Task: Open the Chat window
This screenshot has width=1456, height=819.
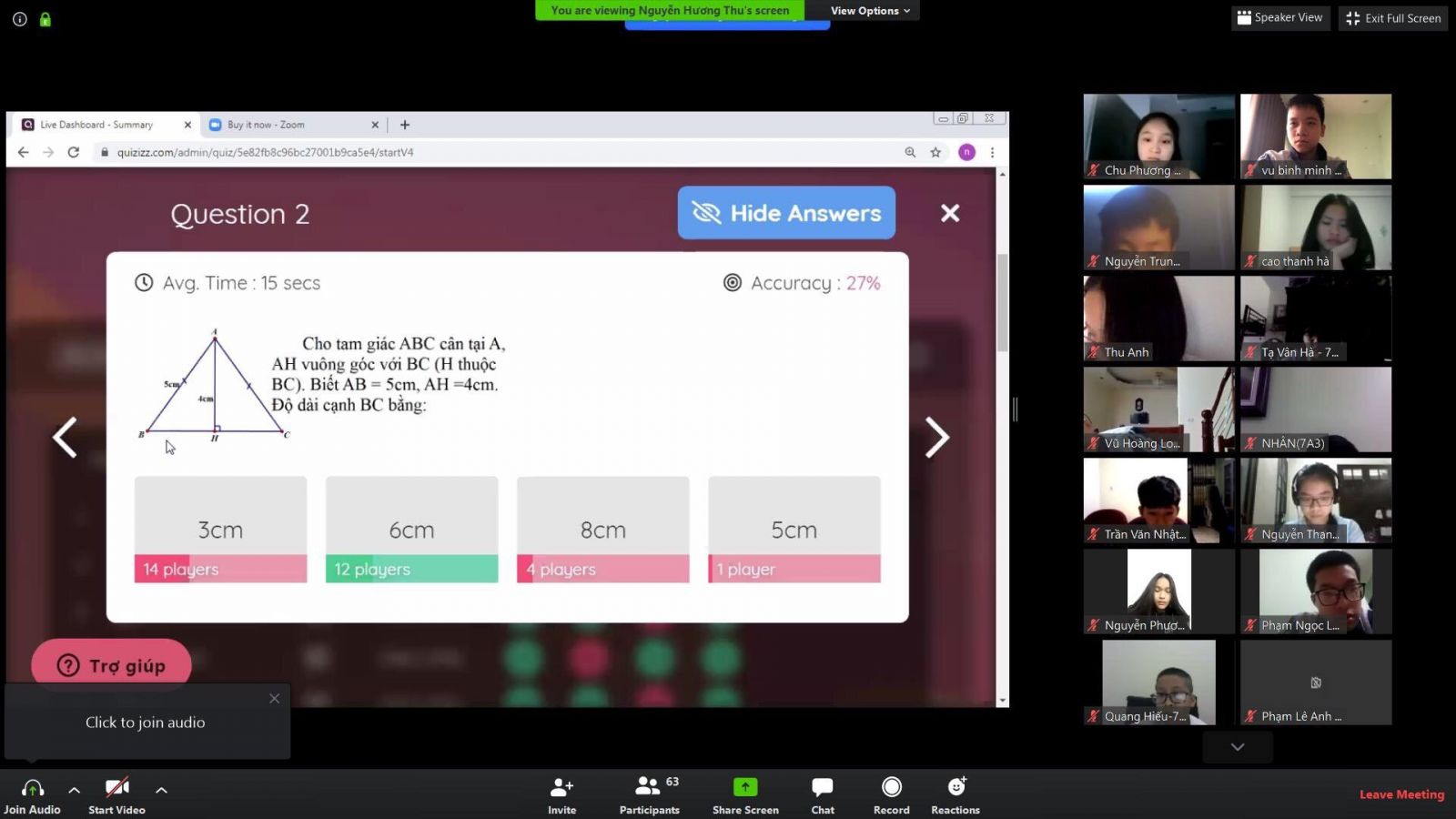Action: (x=823, y=788)
